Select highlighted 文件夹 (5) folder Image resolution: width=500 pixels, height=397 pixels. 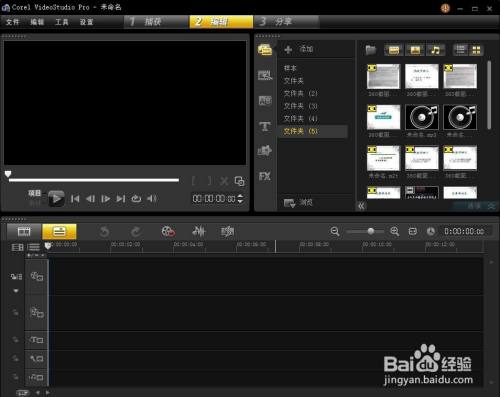313,131
